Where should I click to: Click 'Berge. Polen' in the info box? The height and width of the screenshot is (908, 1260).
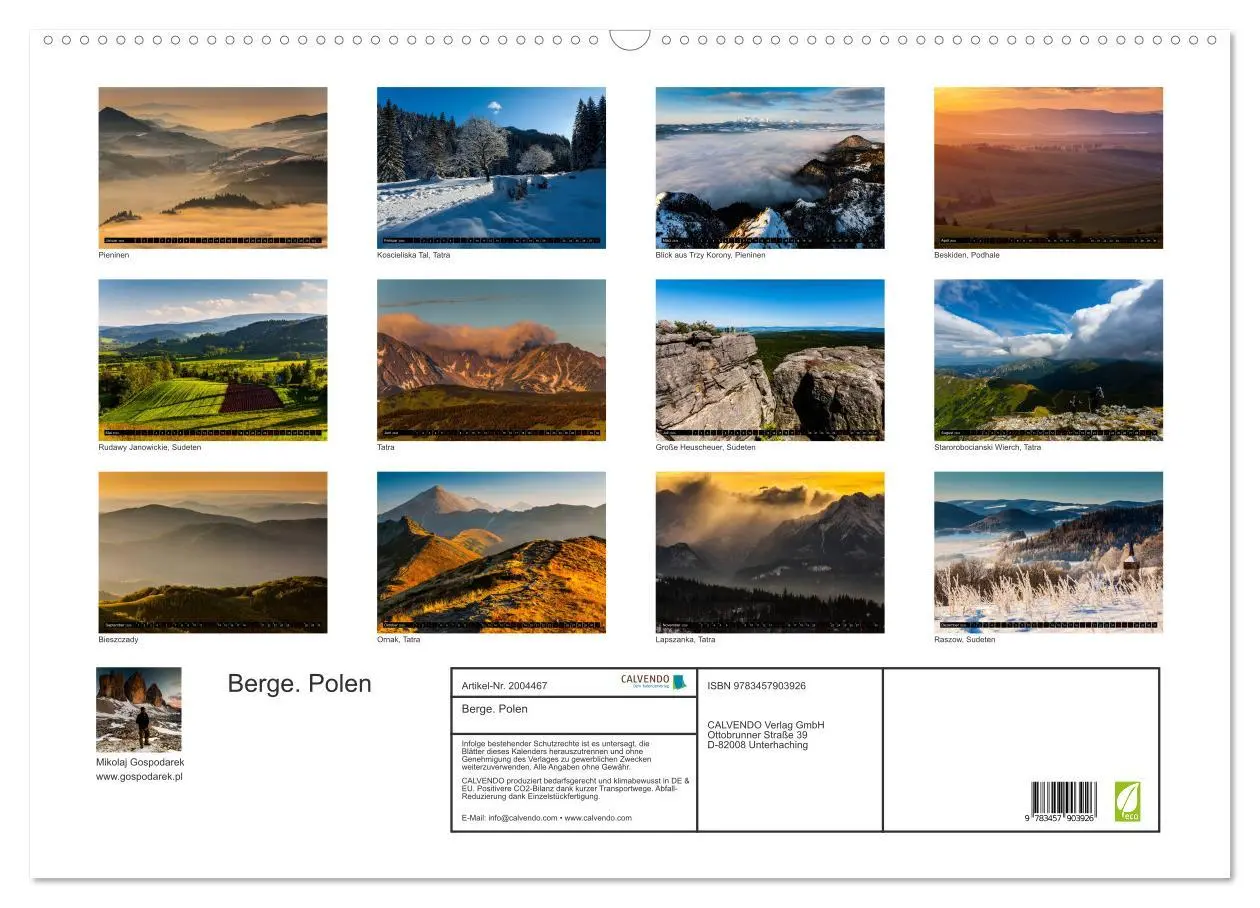point(495,709)
